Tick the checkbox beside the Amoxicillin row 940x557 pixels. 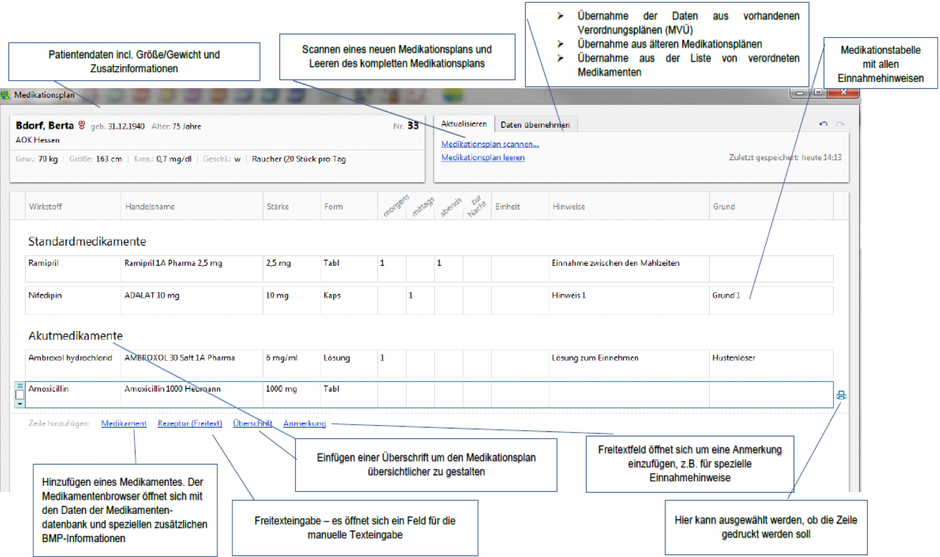[20, 395]
